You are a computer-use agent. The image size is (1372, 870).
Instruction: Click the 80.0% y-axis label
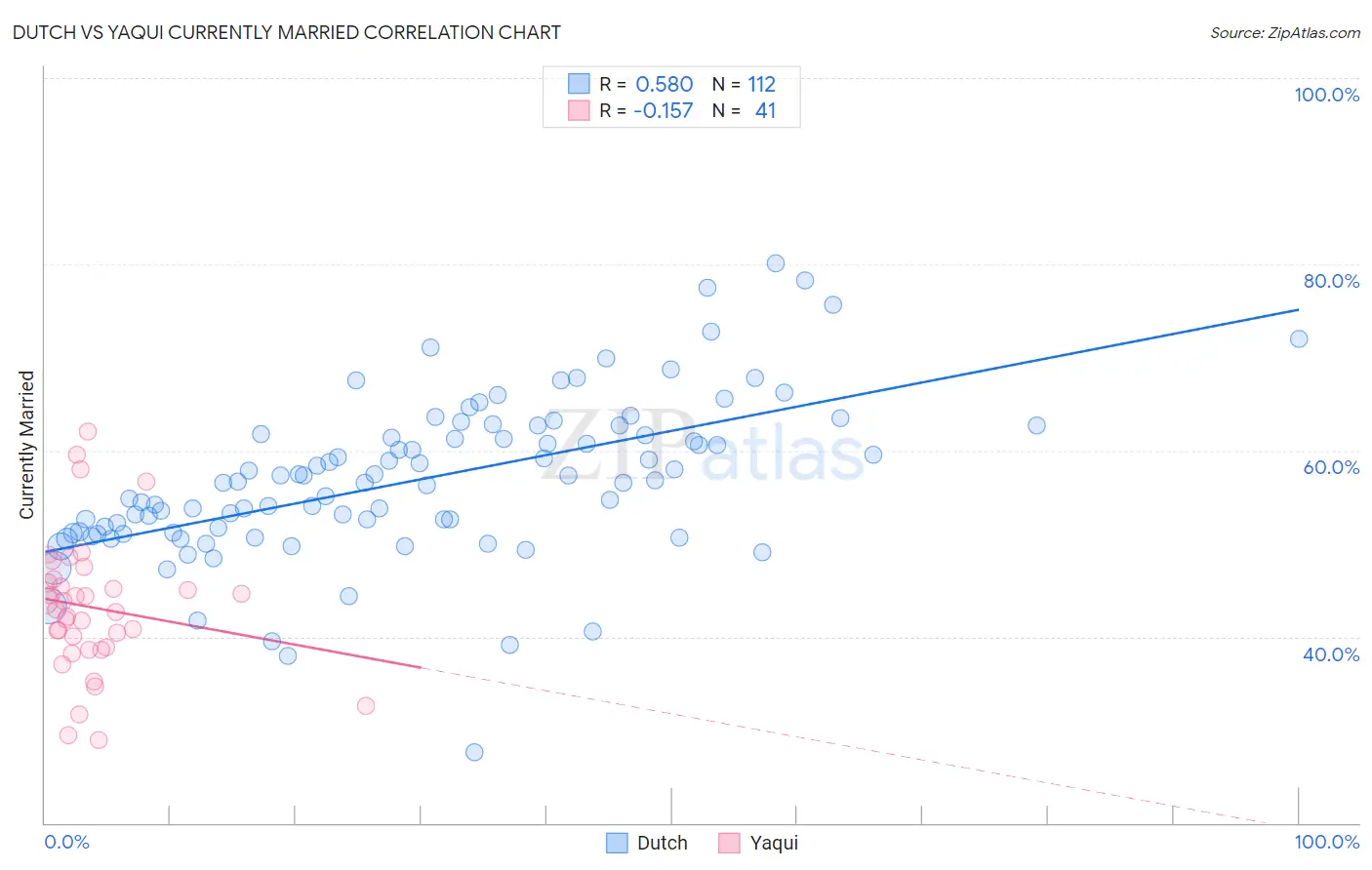click(1331, 281)
